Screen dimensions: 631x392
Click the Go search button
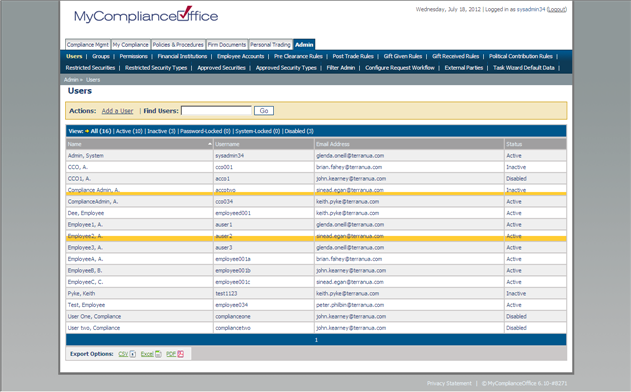tap(264, 111)
